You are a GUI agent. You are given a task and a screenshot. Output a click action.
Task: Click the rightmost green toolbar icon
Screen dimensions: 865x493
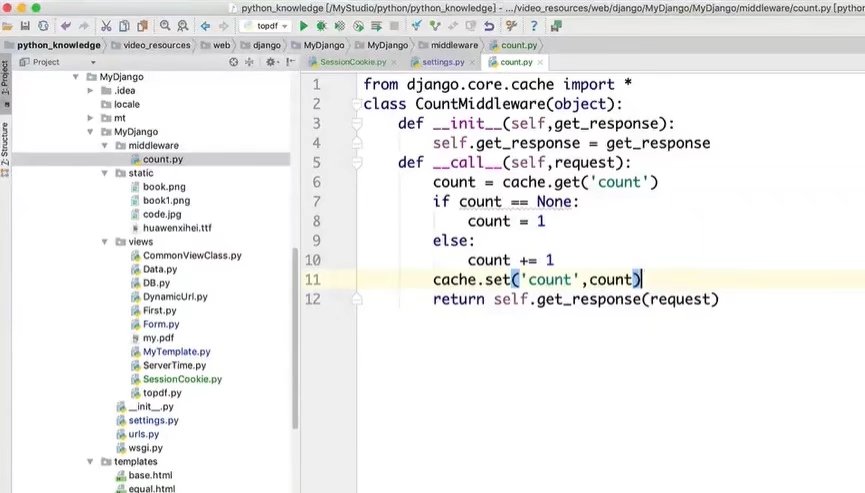click(x=556, y=26)
